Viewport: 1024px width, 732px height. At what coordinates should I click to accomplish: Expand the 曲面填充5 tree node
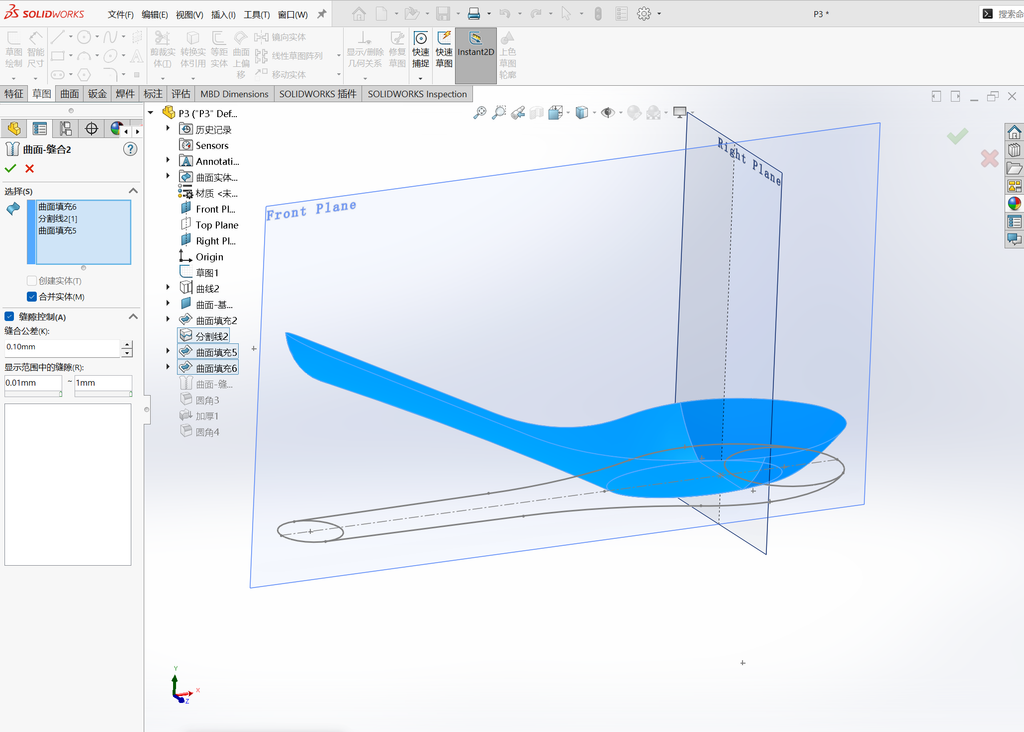tap(168, 351)
